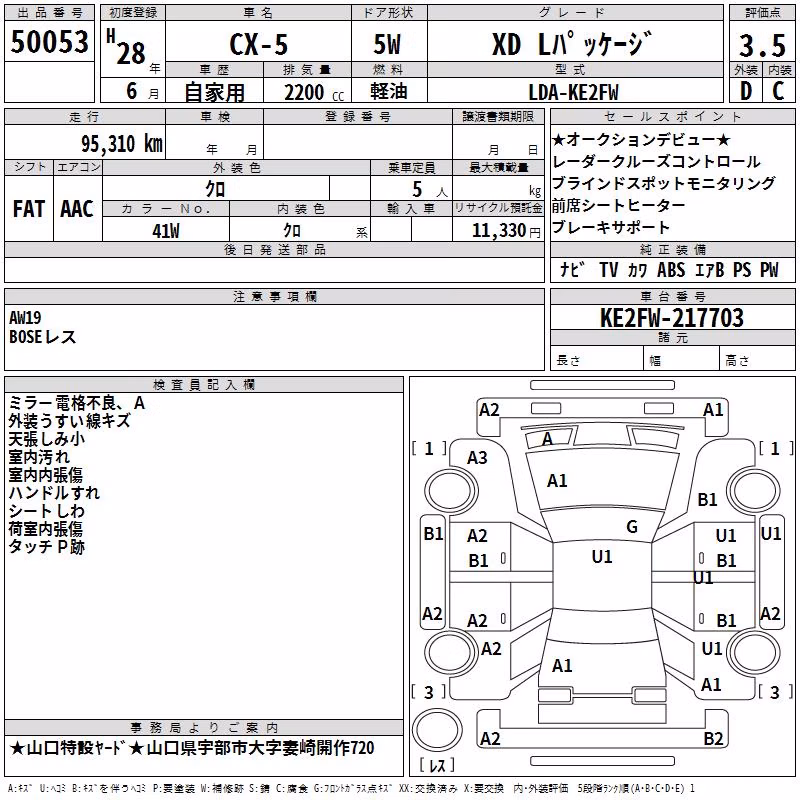This screenshot has width=800, height=800.
Task: Click ブレーキサポート line
Action: 611,227
